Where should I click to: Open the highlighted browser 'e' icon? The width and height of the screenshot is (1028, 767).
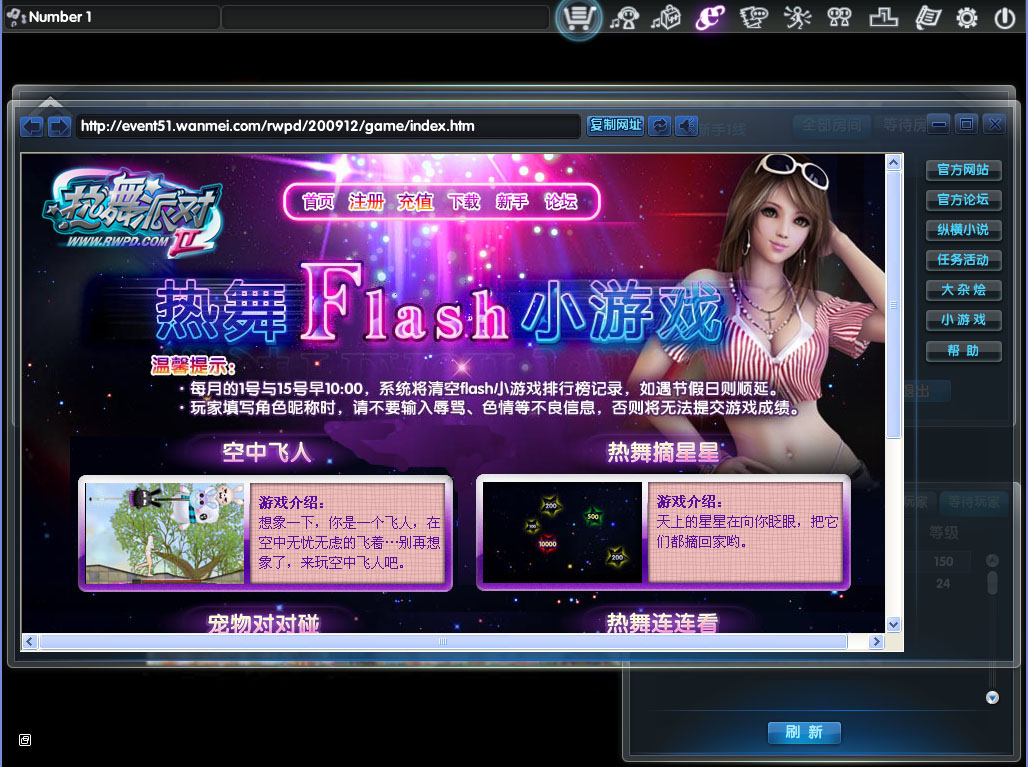pyautogui.click(x=711, y=18)
